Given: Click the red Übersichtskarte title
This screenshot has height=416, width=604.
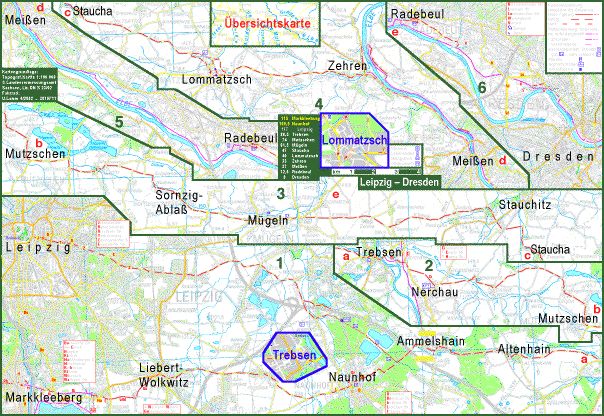Looking at the screenshot, I should coord(266,22).
